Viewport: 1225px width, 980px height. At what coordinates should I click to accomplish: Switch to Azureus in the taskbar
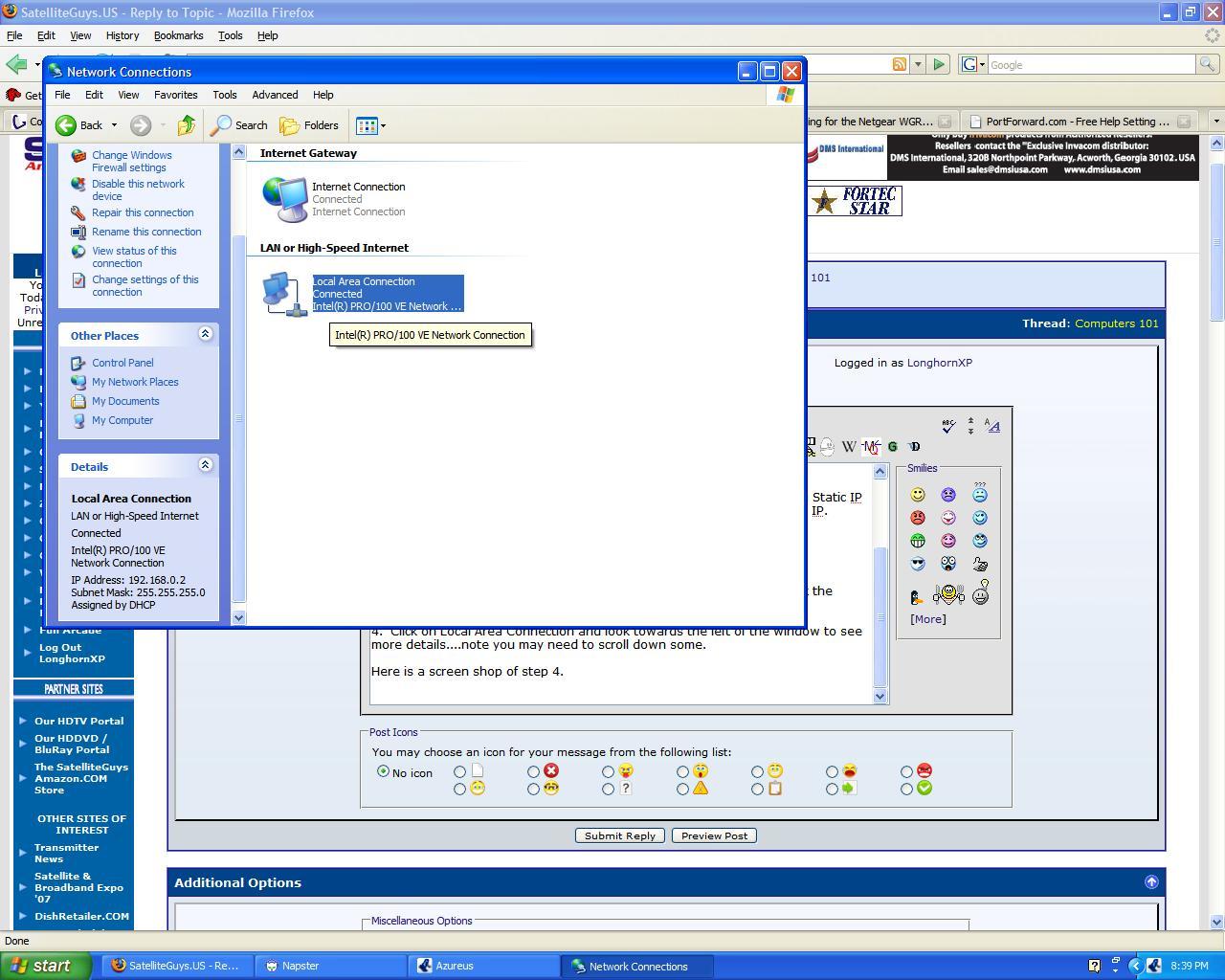(482, 966)
